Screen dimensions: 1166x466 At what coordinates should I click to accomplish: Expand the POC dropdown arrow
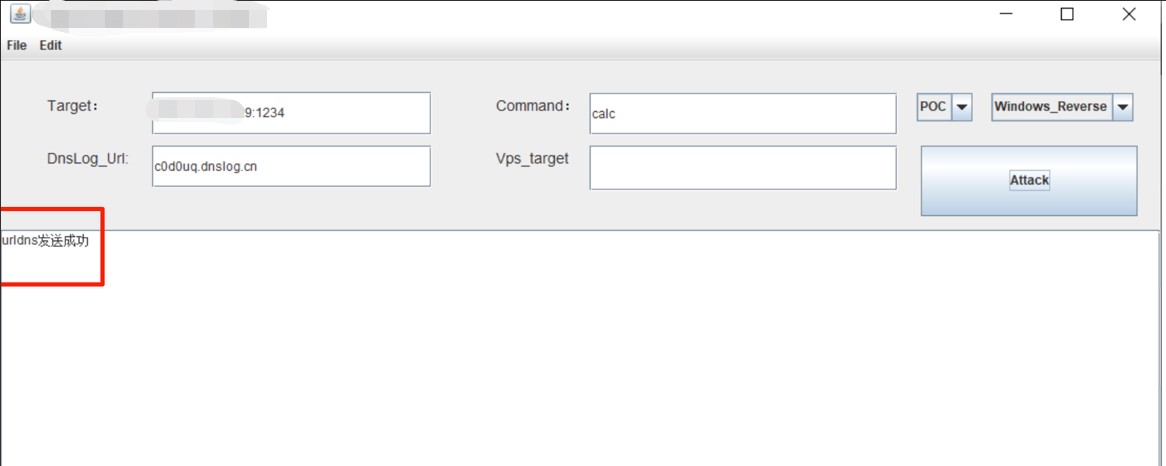[962, 107]
